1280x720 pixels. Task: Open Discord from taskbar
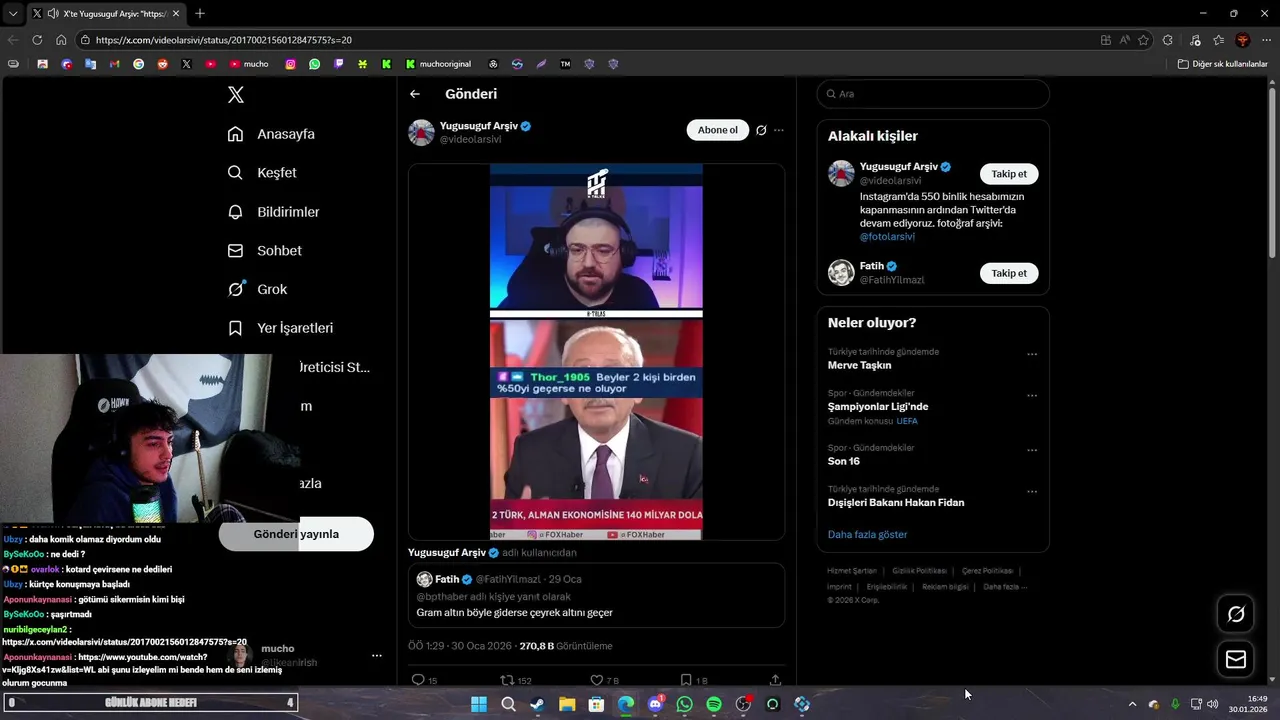tap(655, 704)
